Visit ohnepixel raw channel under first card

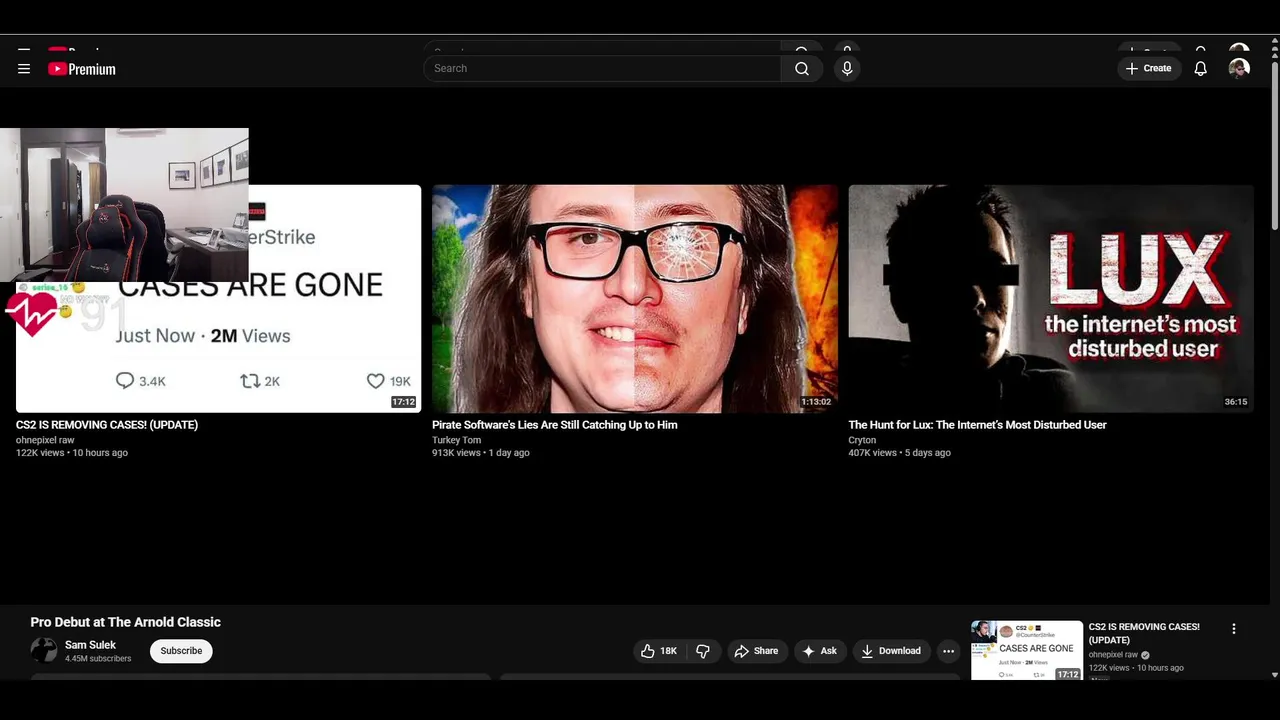coord(45,440)
